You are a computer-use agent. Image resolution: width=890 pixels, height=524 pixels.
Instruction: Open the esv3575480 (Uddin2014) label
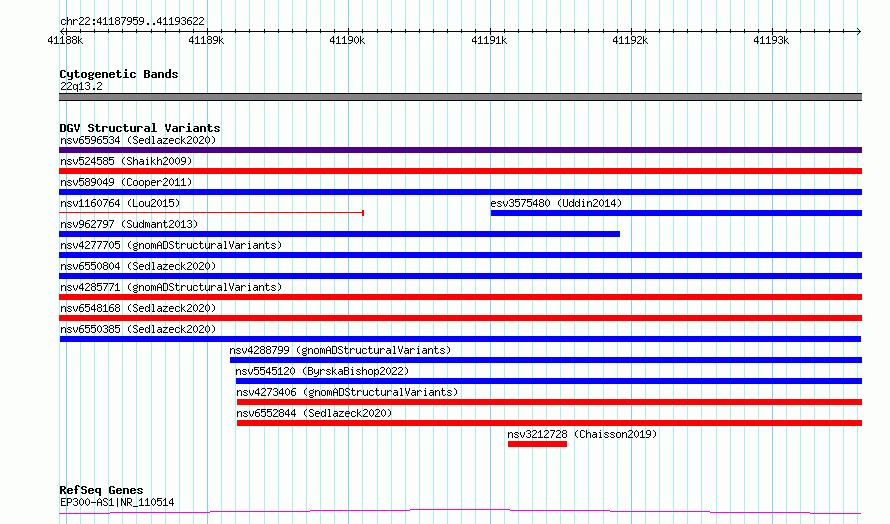pos(556,203)
